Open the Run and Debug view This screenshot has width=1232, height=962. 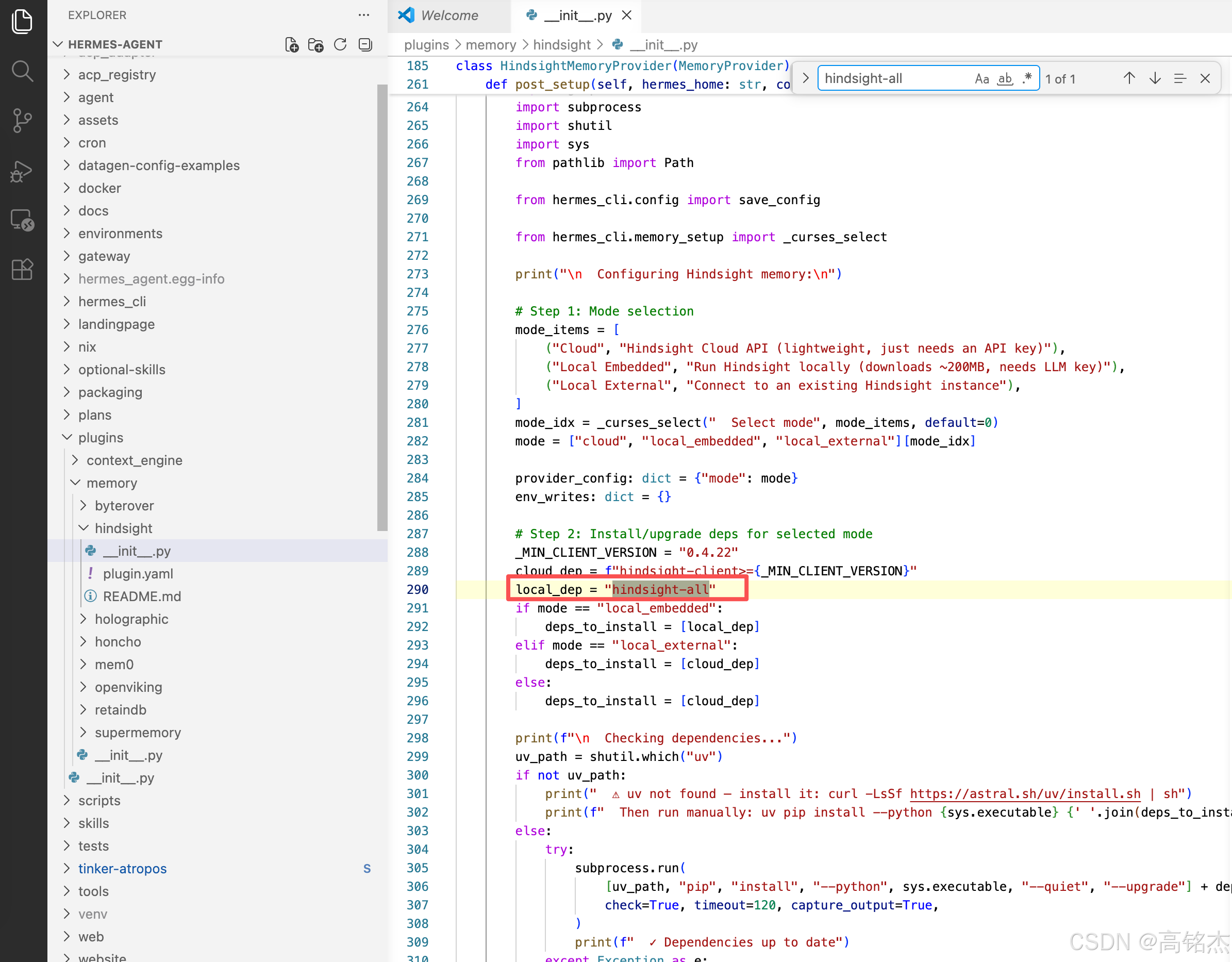point(23,172)
